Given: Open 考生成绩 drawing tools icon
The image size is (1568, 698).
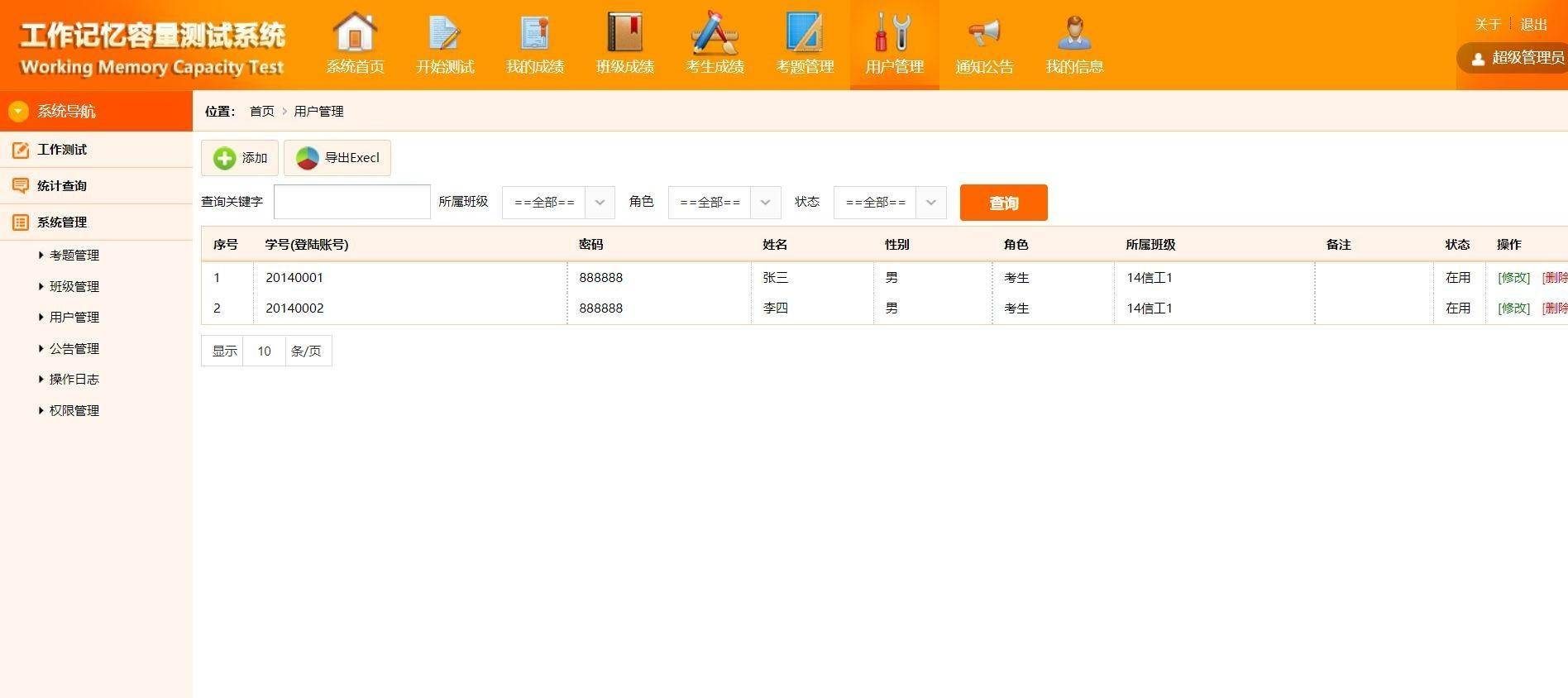Looking at the screenshot, I should click(715, 32).
